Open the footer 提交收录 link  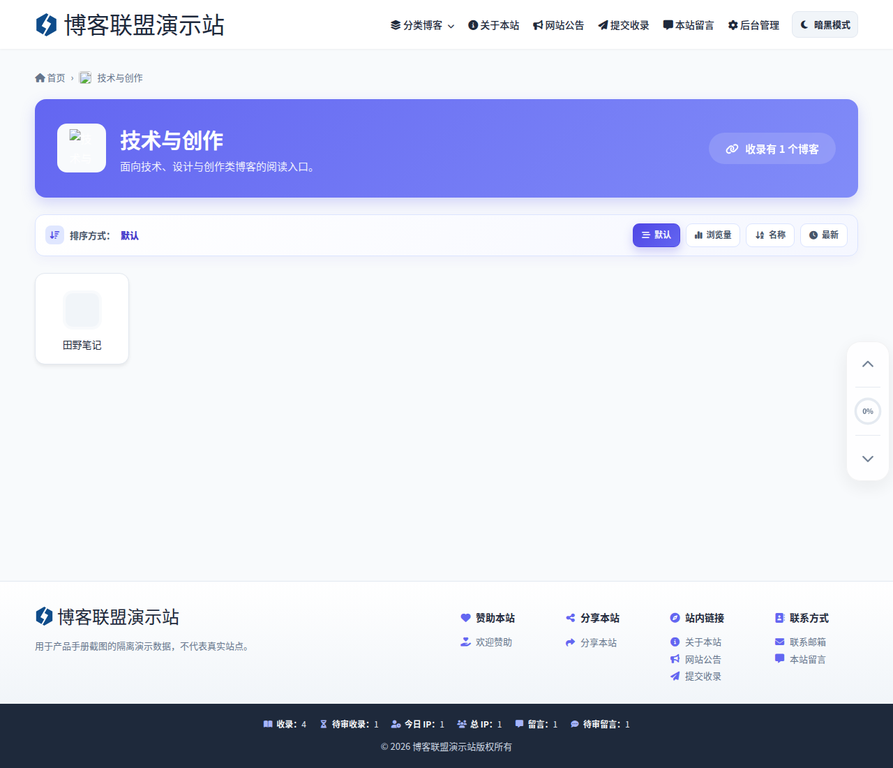(696, 676)
